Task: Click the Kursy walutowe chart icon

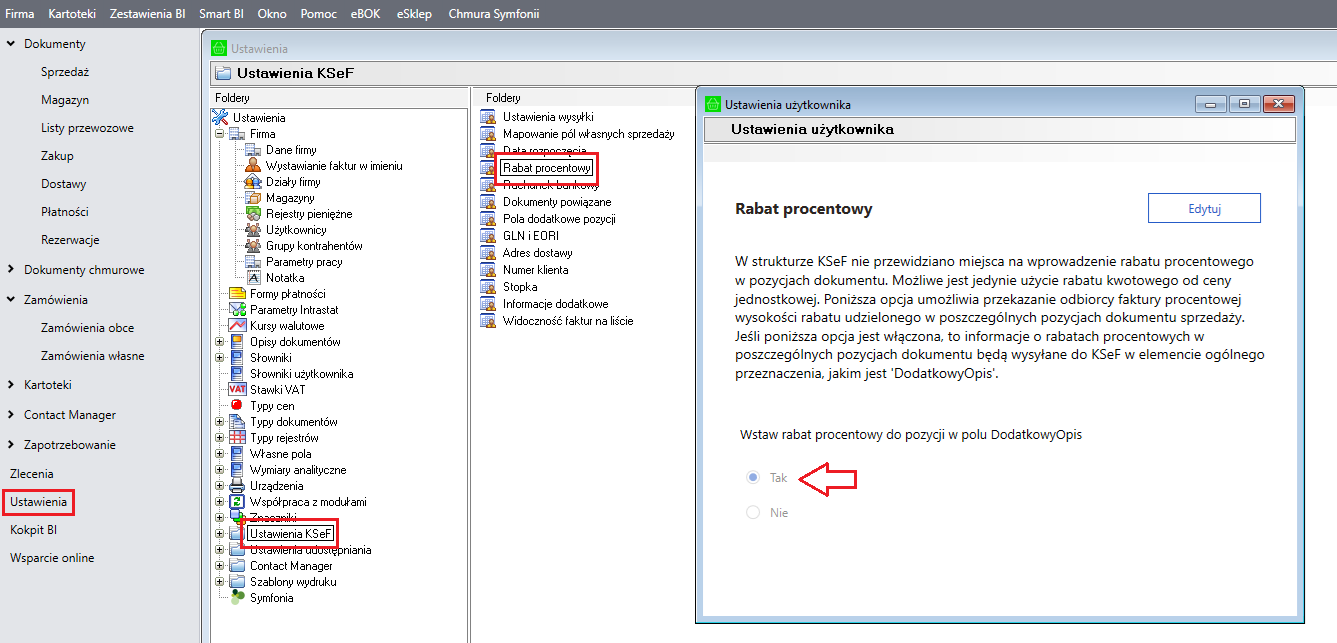Action: (237, 326)
